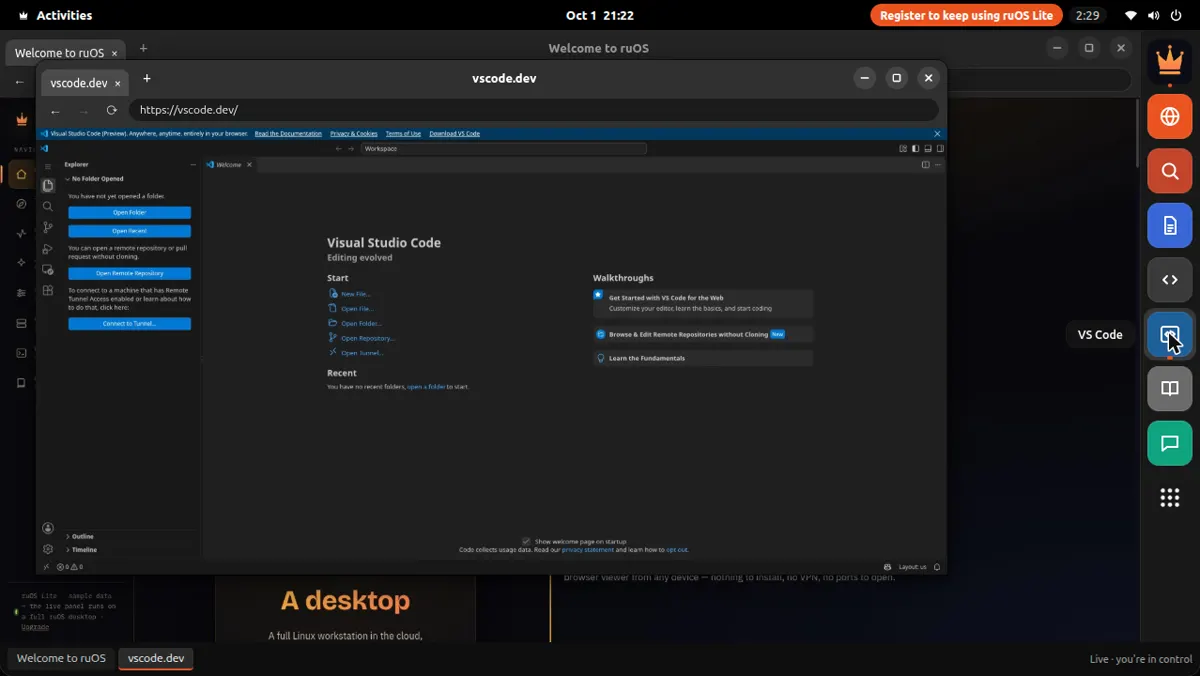The width and height of the screenshot is (1200, 676).
Task: Click the crown icon atop the dock
Action: pyautogui.click(x=1169, y=60)
